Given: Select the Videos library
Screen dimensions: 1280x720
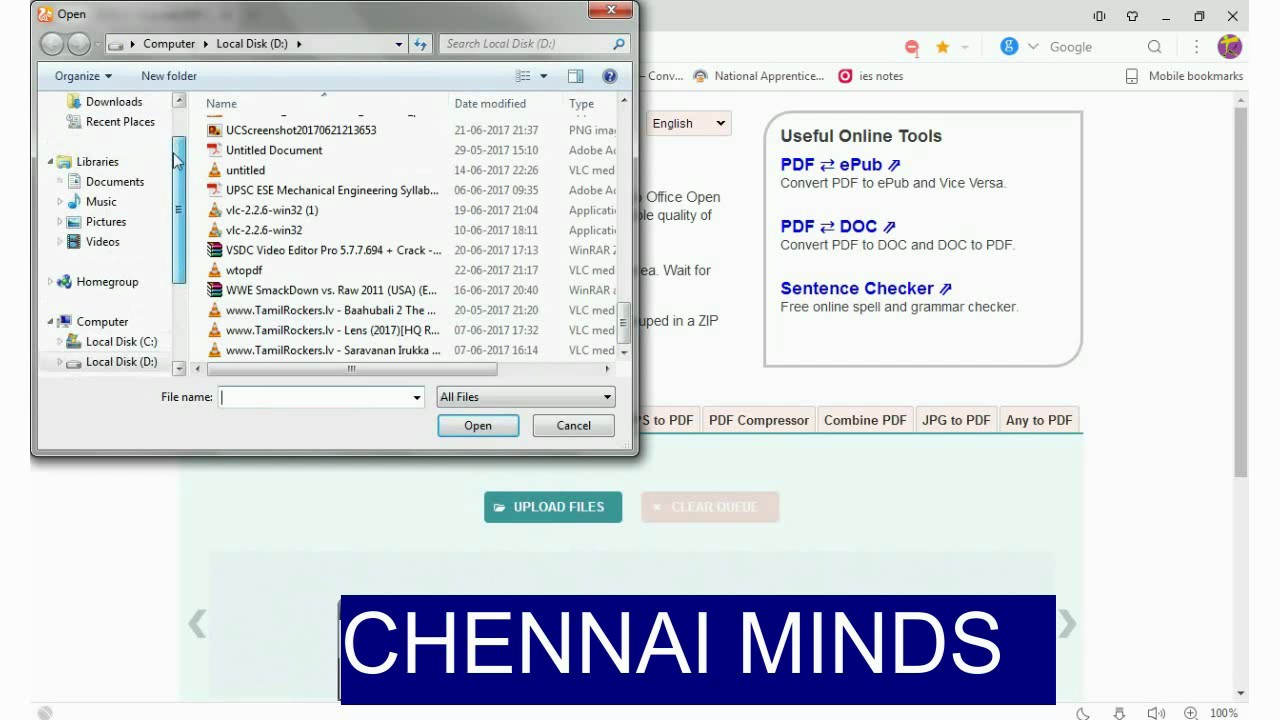Looking at the screenshot, I should (x=102, y=242).
